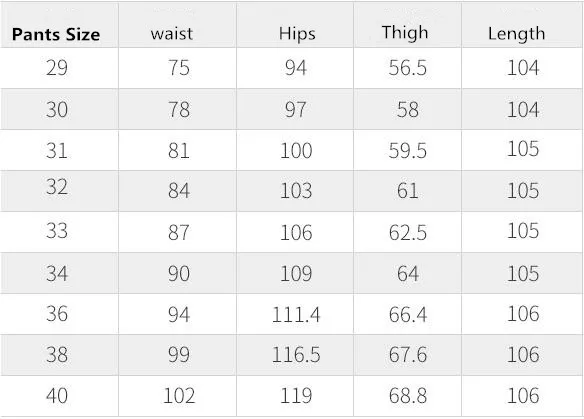Click thigh value 61 cell

(407, 190)
